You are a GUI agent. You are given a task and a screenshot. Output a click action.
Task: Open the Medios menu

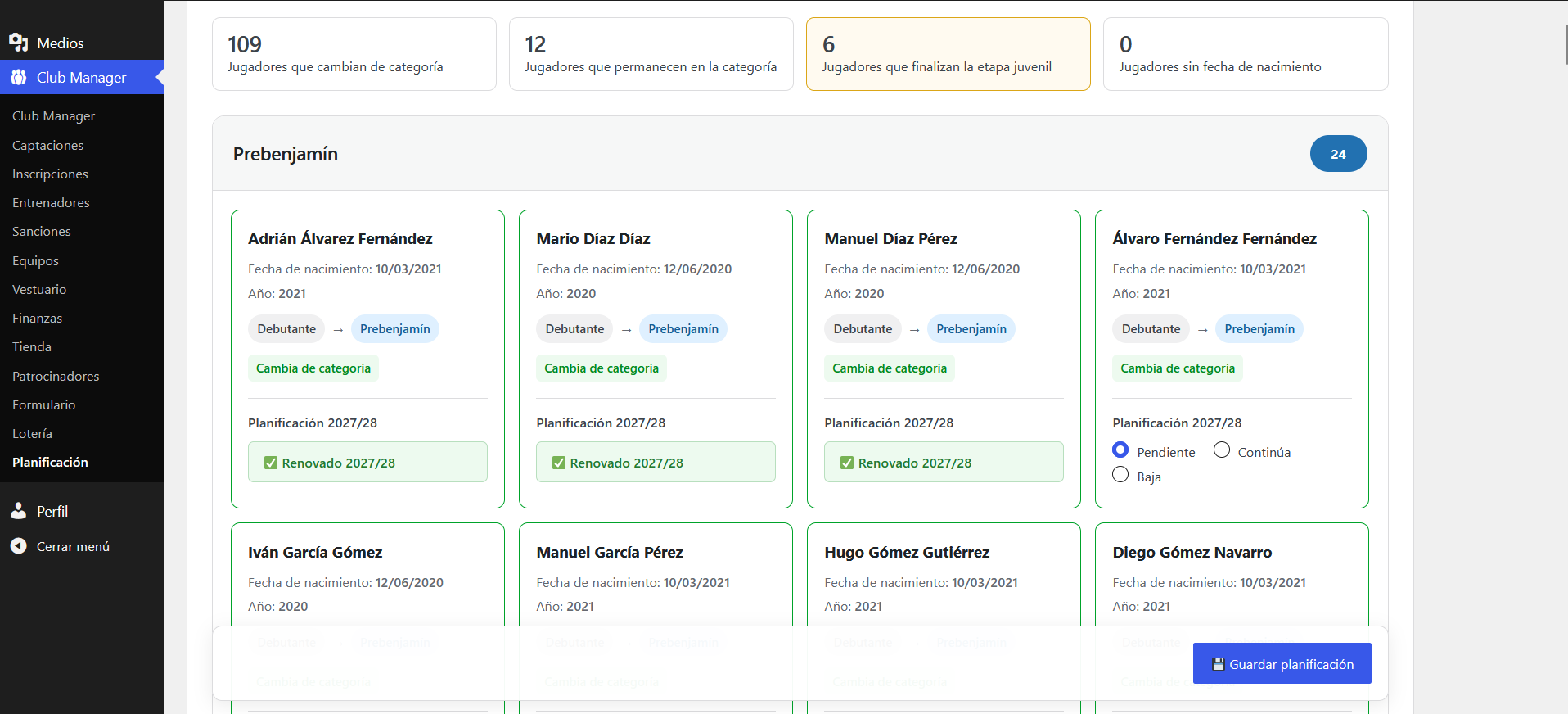tap(82, 43)
